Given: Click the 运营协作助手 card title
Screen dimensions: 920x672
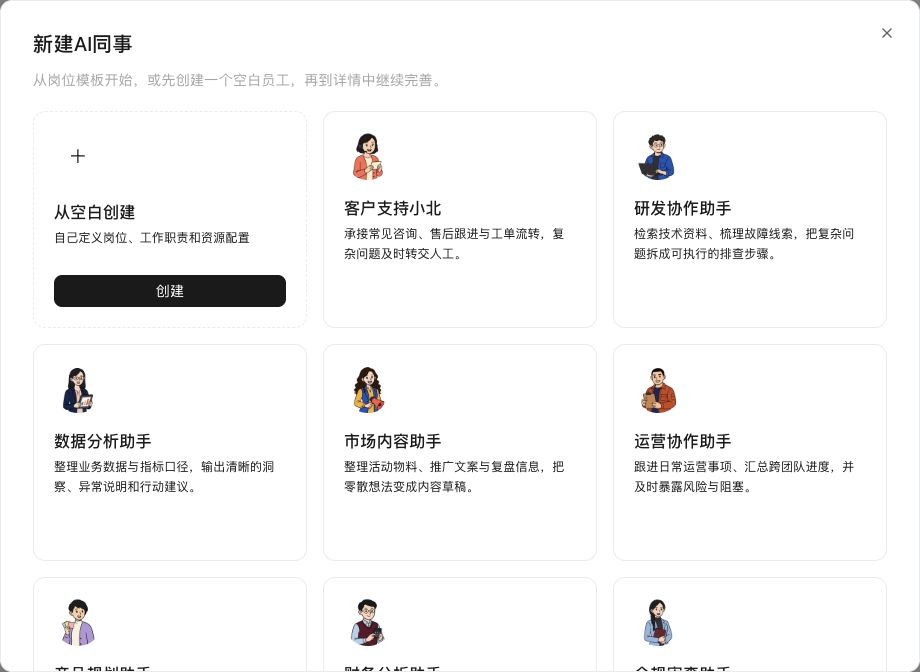Looking at the screenshot, I should [x=682, y=441].
